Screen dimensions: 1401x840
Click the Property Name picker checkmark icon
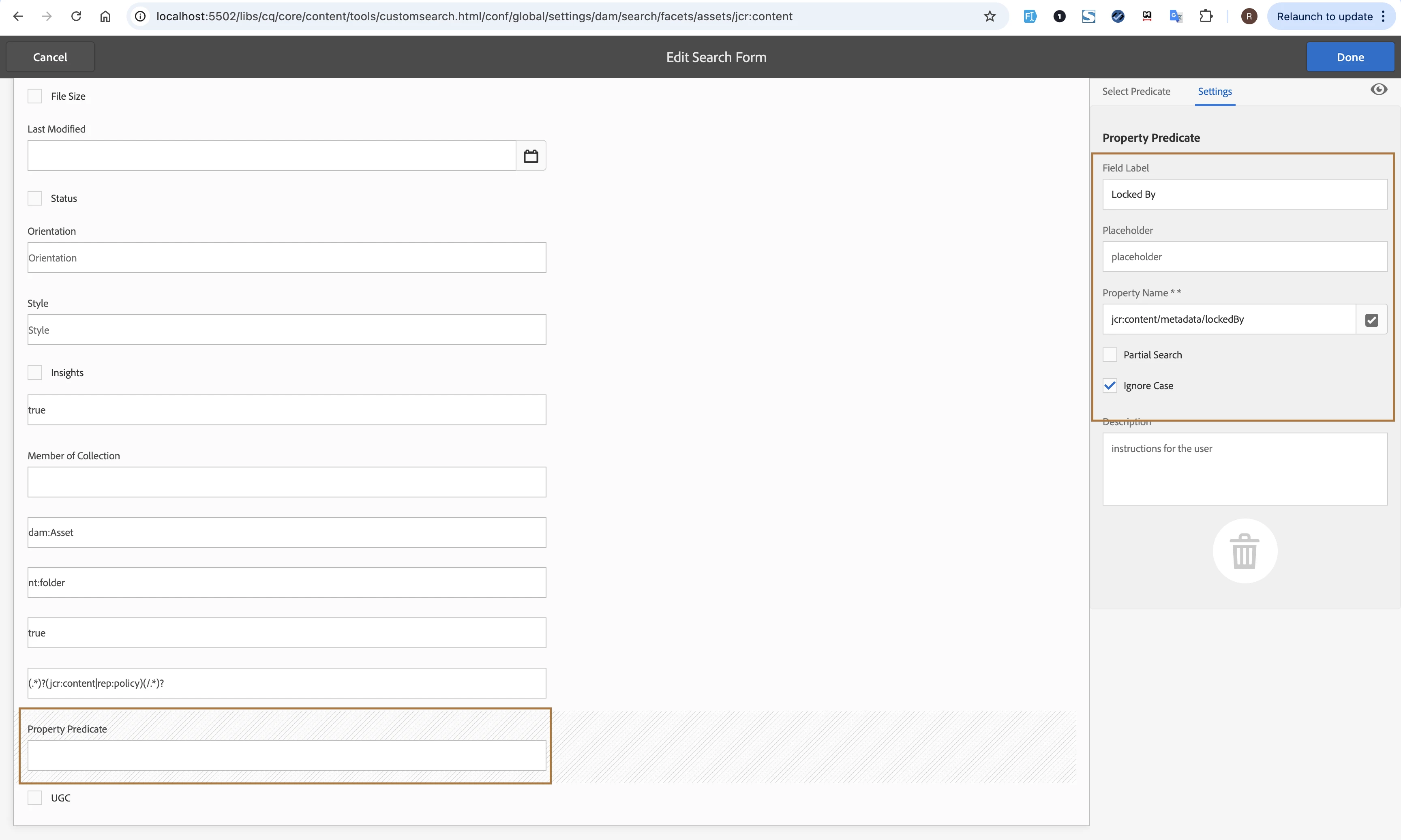click(x=1371, y=320)
